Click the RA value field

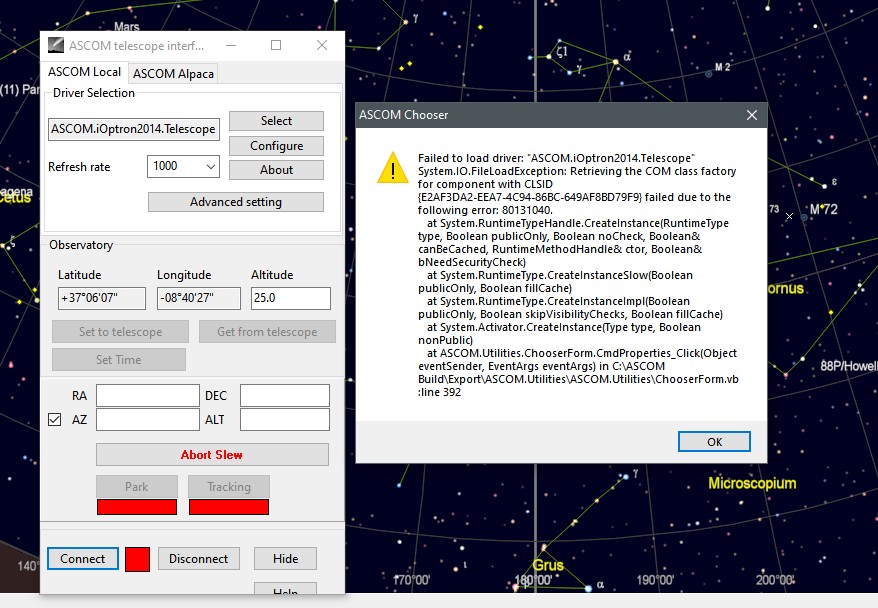(x=148, y=395)
